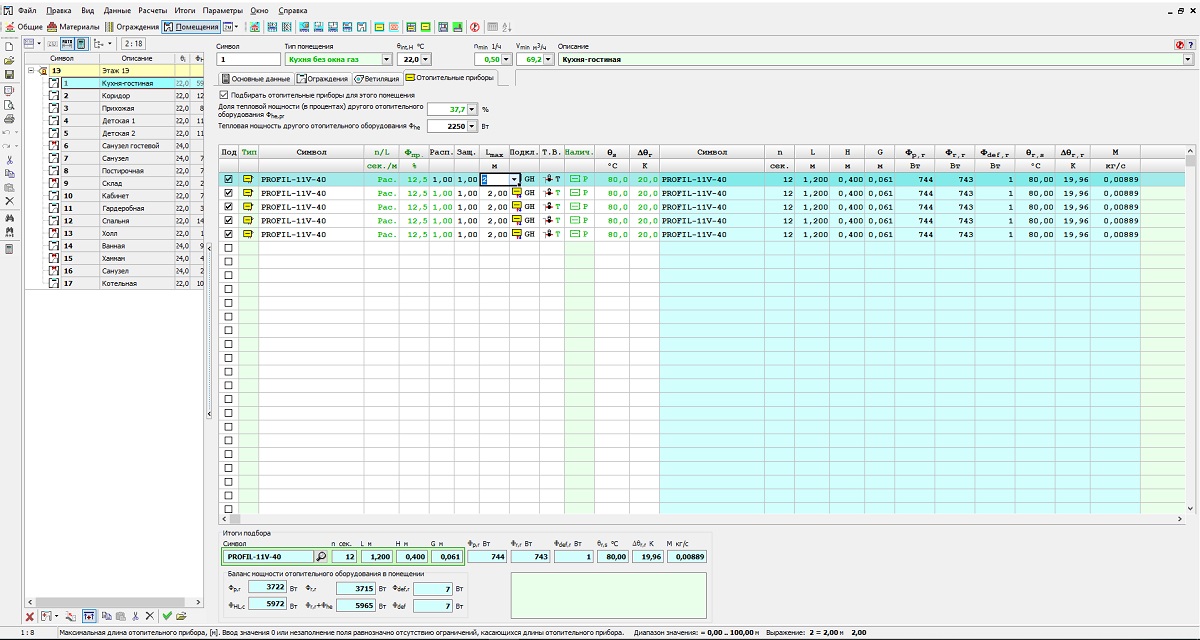1200x640 pixels.
Task: Click the Символ input field containing 1
Action: (x=248, y=60)
